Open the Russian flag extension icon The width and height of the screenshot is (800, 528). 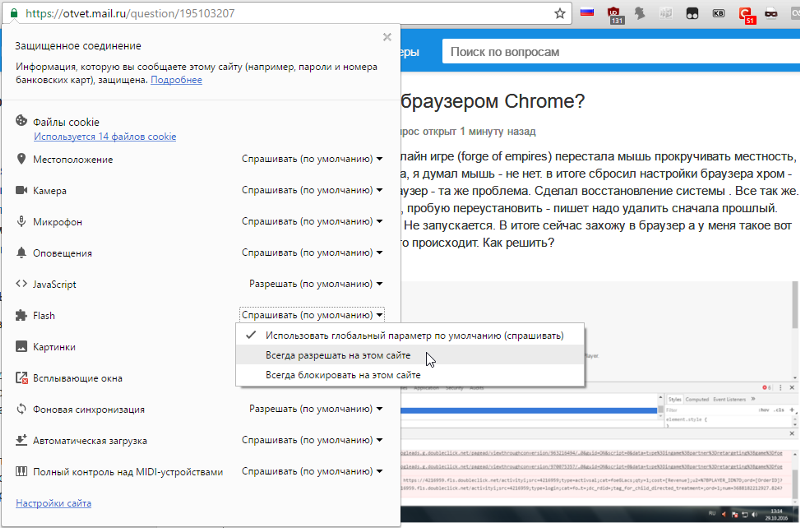587,12
